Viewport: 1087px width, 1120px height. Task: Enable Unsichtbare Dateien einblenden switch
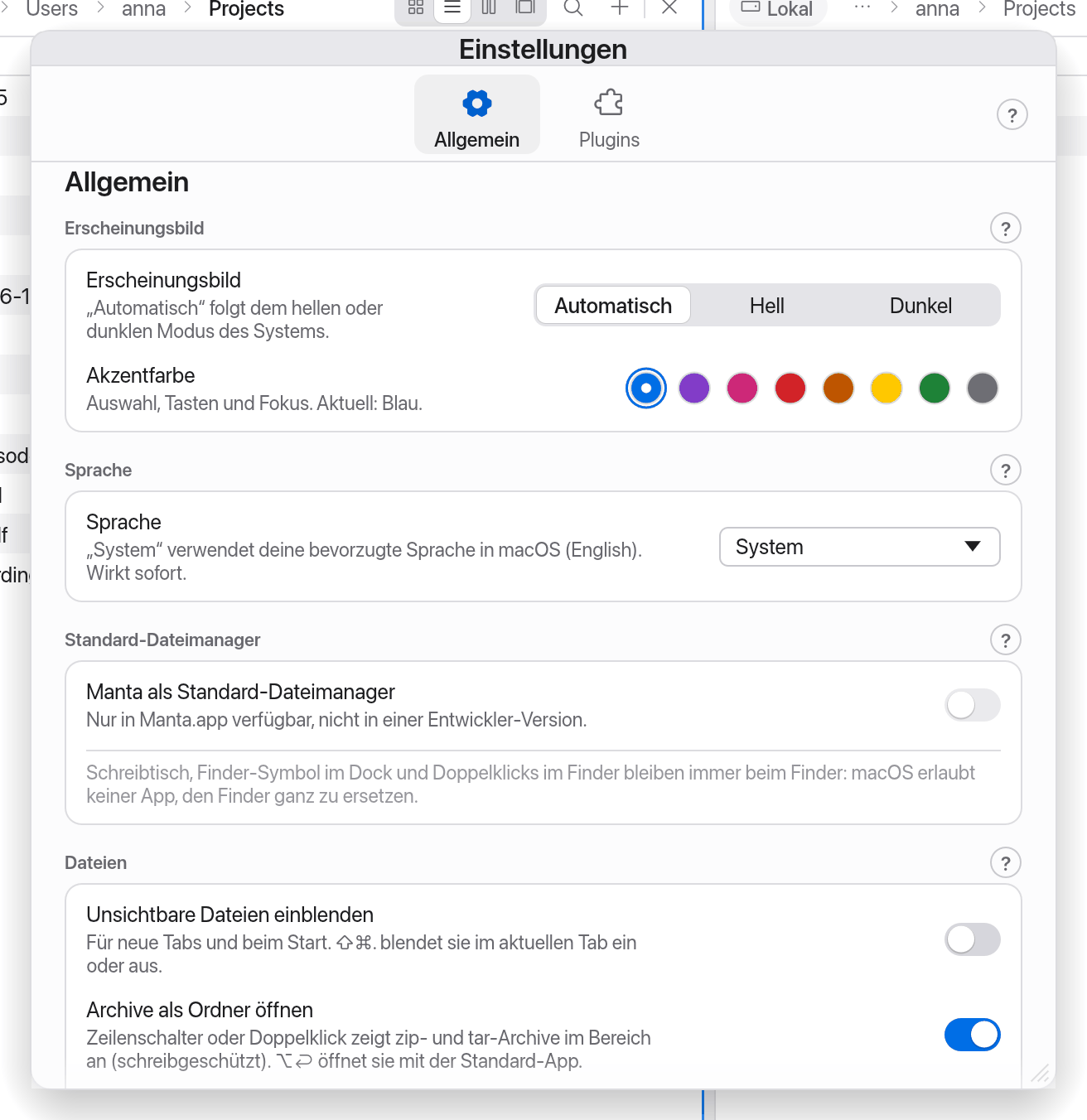(973, 939)
